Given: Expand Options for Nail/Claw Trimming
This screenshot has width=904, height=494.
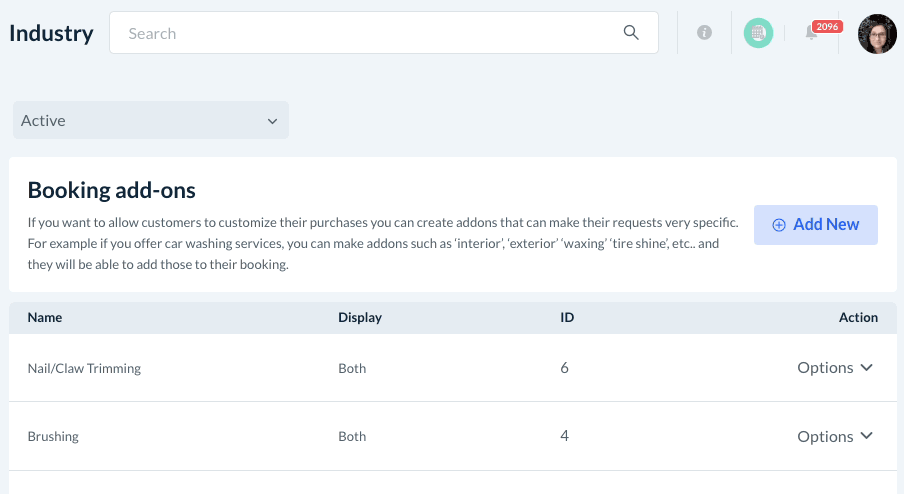Looking at the screenshot, I should tap(835, 368).
